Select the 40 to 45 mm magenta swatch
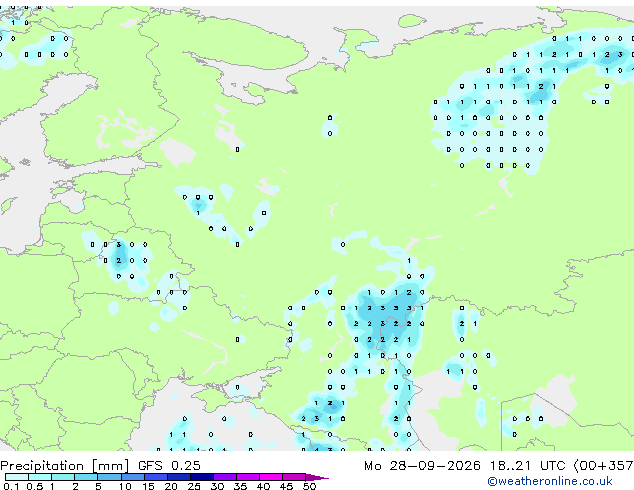Image resolution: width=634 pixels, height=490 pixels. click(x=271, y=477)
